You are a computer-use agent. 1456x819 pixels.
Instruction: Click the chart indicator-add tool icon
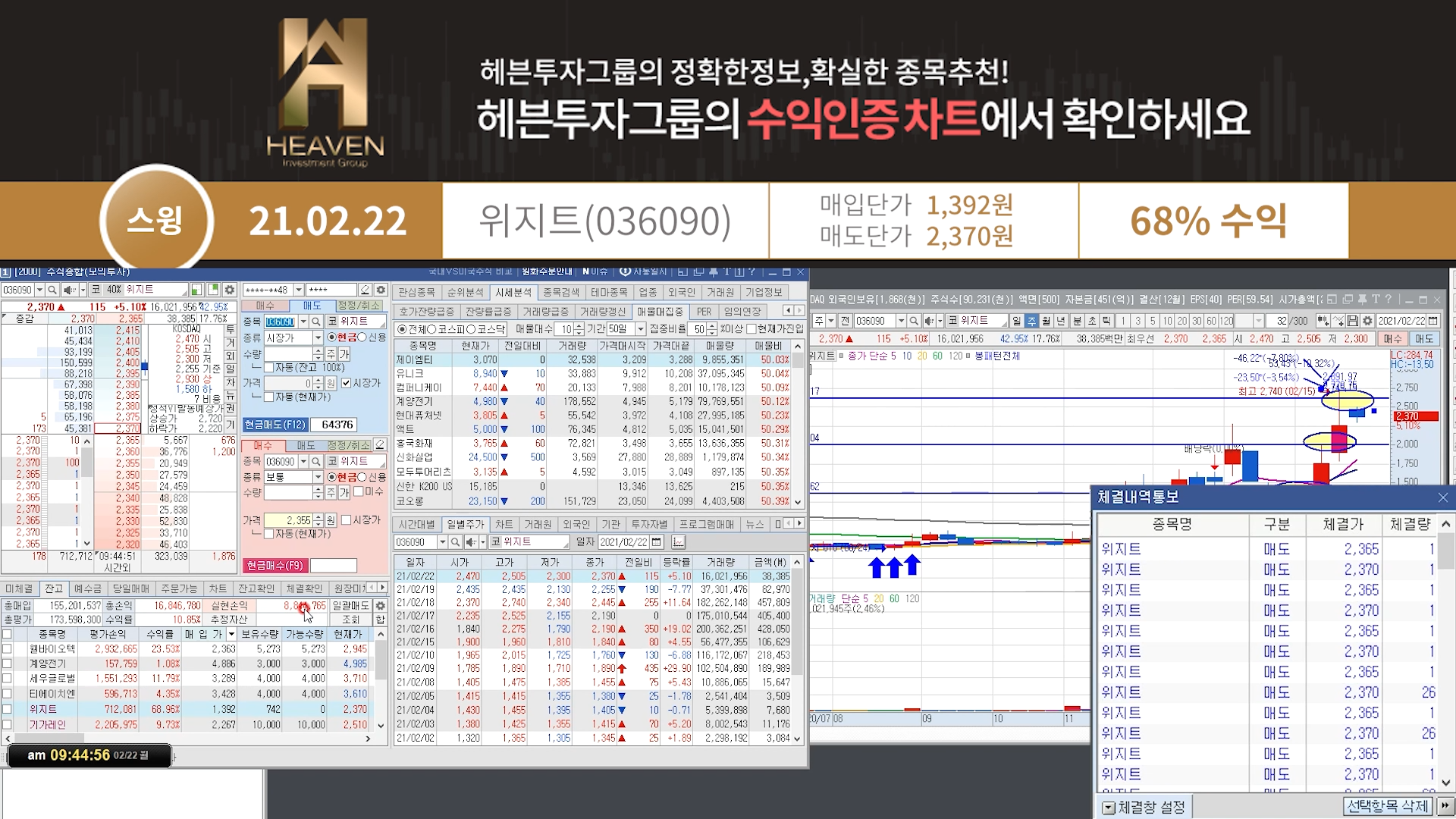(x=1338, y=321)
